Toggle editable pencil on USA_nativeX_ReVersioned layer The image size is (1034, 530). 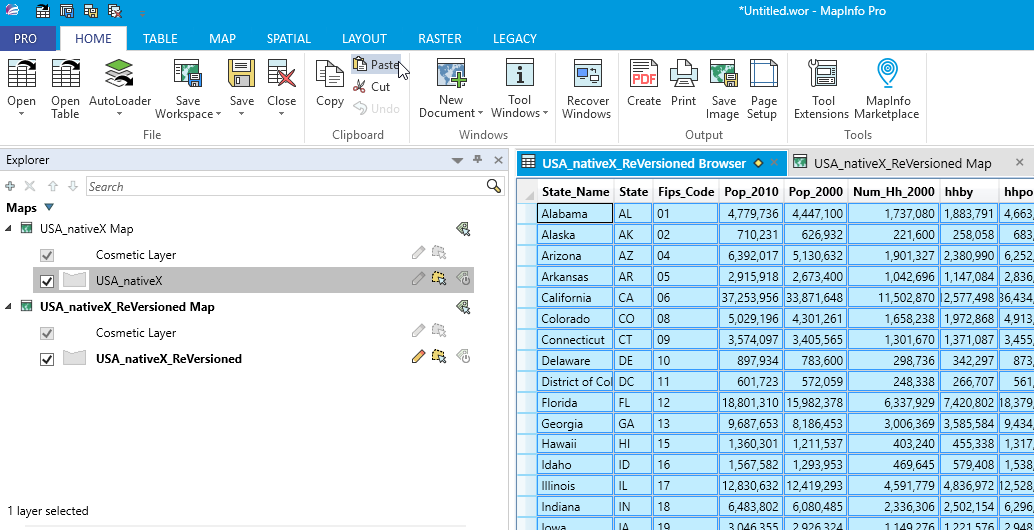pyautogui.click(x=417, y=357)
